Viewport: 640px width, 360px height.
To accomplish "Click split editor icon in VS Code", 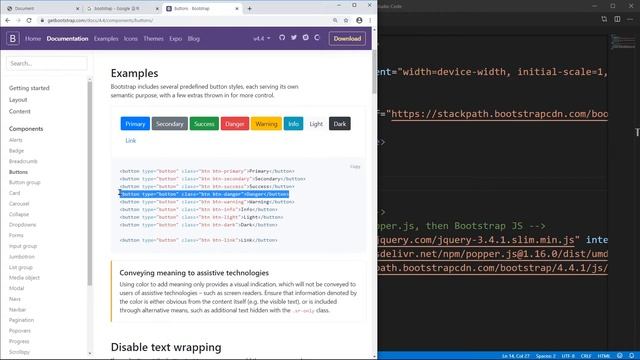I will click(x=617, y=19).
